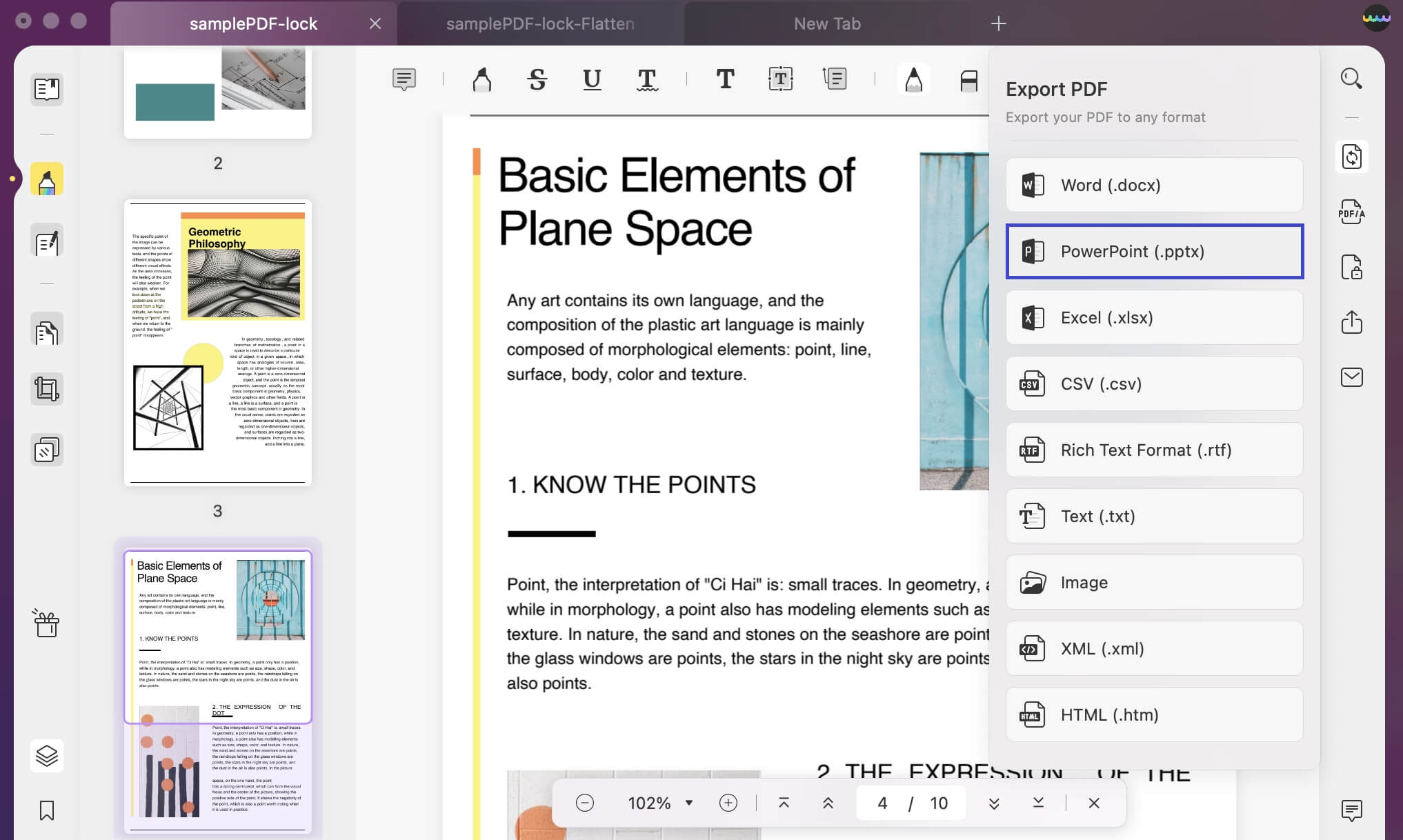This screenshot has height=840, width=1403.
Task: Go to the next page arrow
Action: coord(994,803)
